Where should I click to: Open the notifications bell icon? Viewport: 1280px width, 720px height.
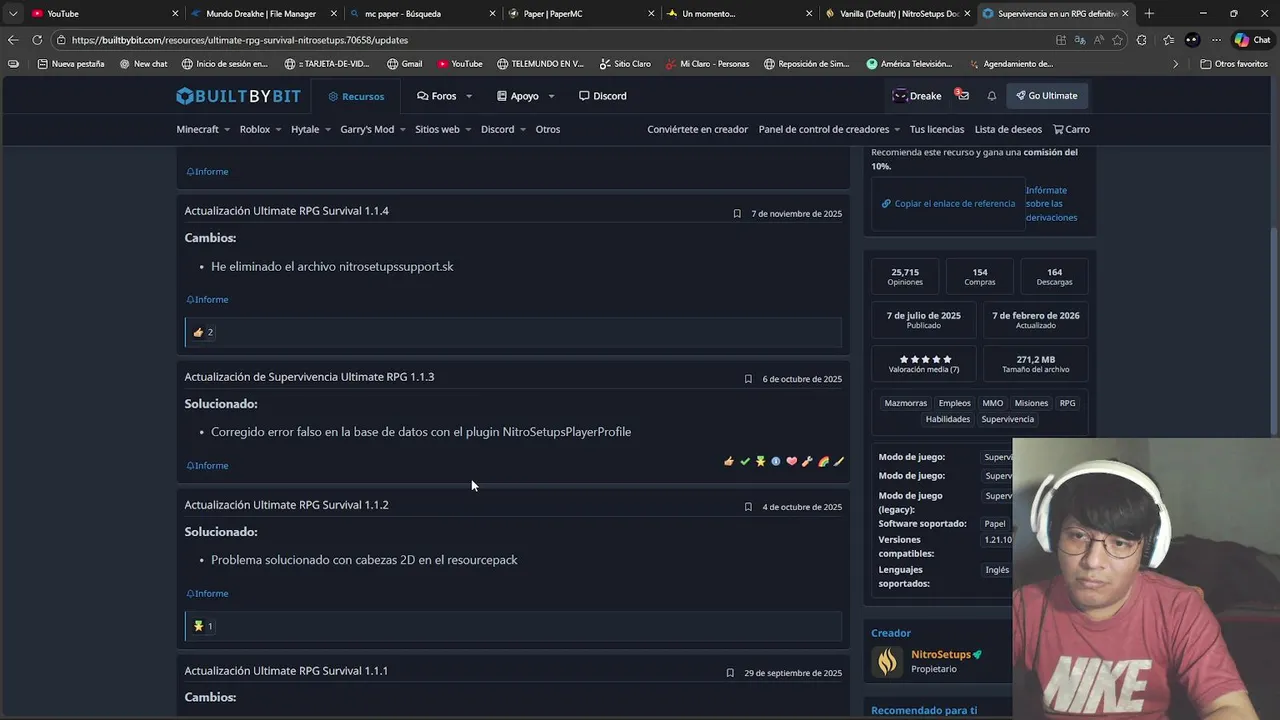coord(991,96)
